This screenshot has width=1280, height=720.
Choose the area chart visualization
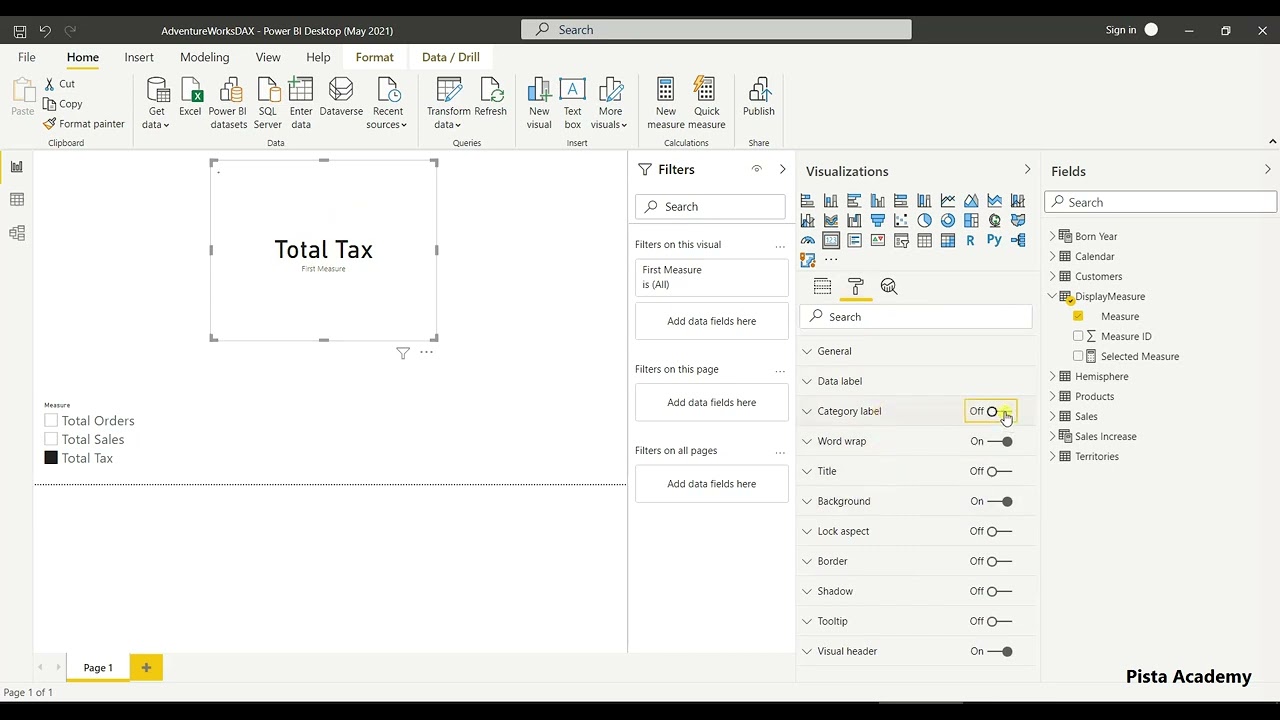click(971, 201)
